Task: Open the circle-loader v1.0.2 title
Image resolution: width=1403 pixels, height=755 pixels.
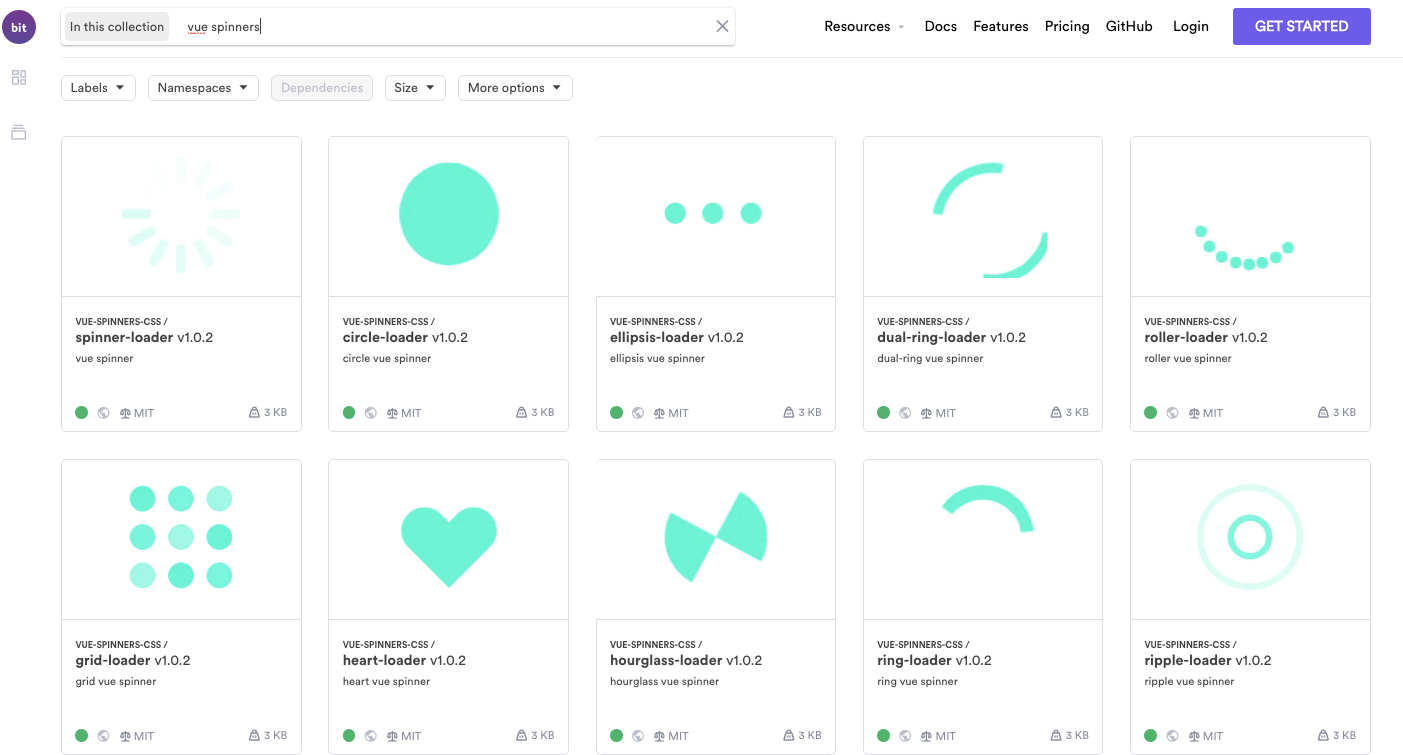Action: click(x=405, y=337)
